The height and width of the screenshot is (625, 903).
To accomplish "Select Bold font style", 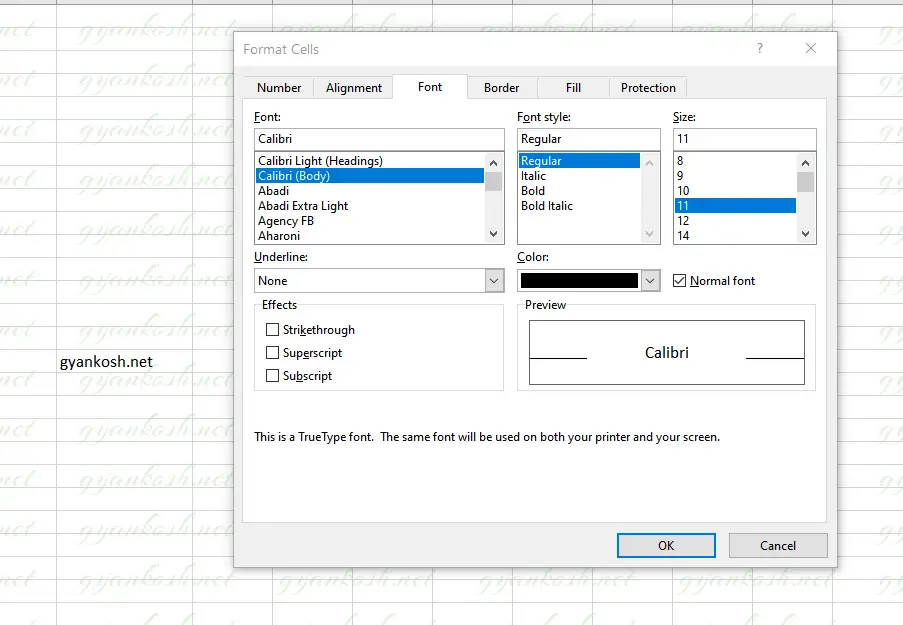I will coord(579,191).
